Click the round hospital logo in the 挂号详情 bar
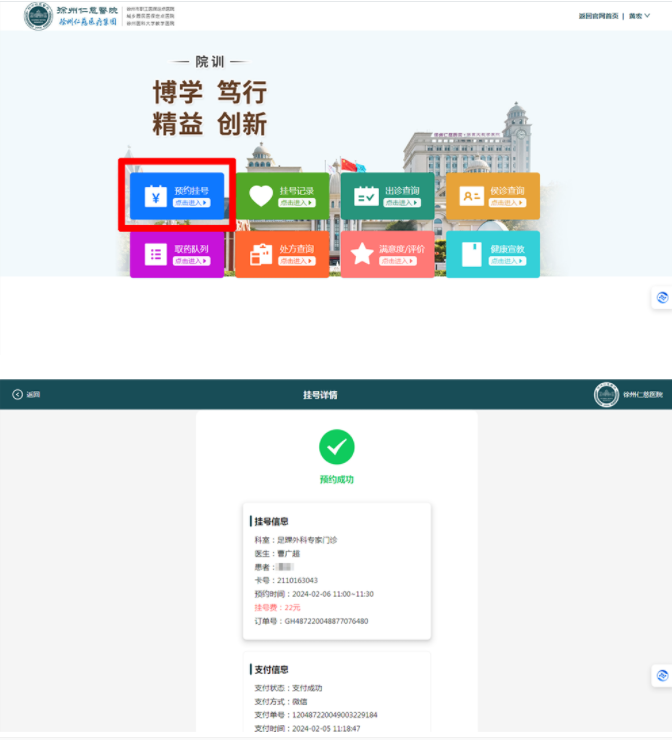The image size is (672, 740). [x=606, y=395]
